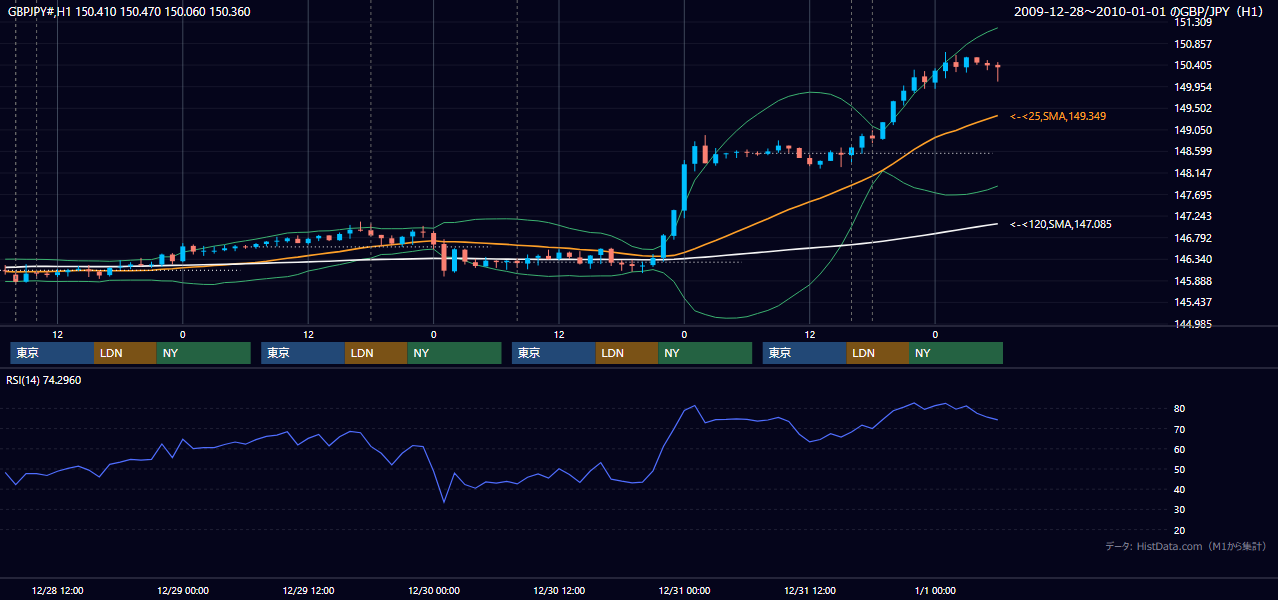This screenshot has height=600, width=1278.
Task: Select the 東京 session block for 12/29
Action: click(x=303, y=353)
